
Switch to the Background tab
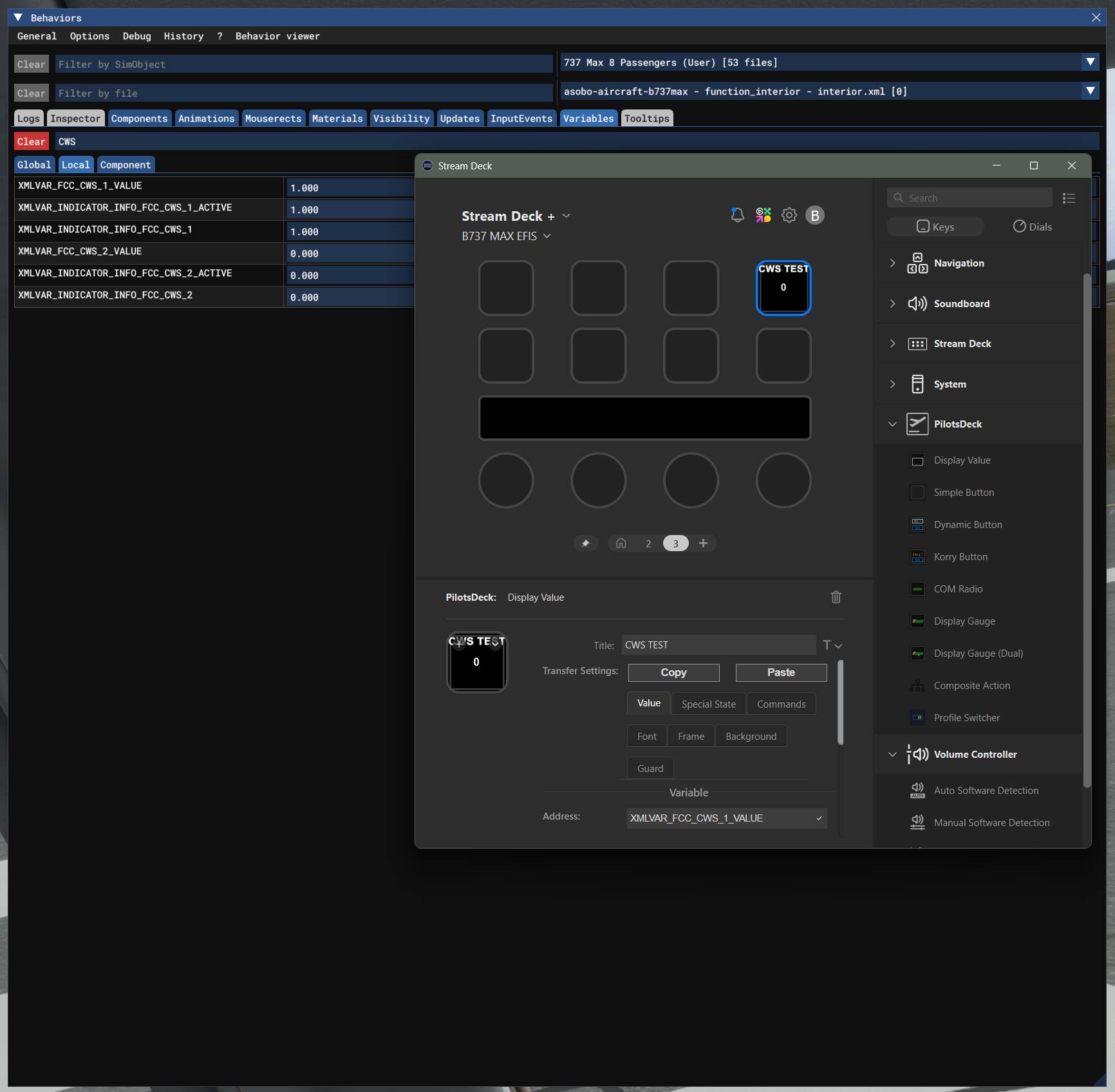click(751, 737)
